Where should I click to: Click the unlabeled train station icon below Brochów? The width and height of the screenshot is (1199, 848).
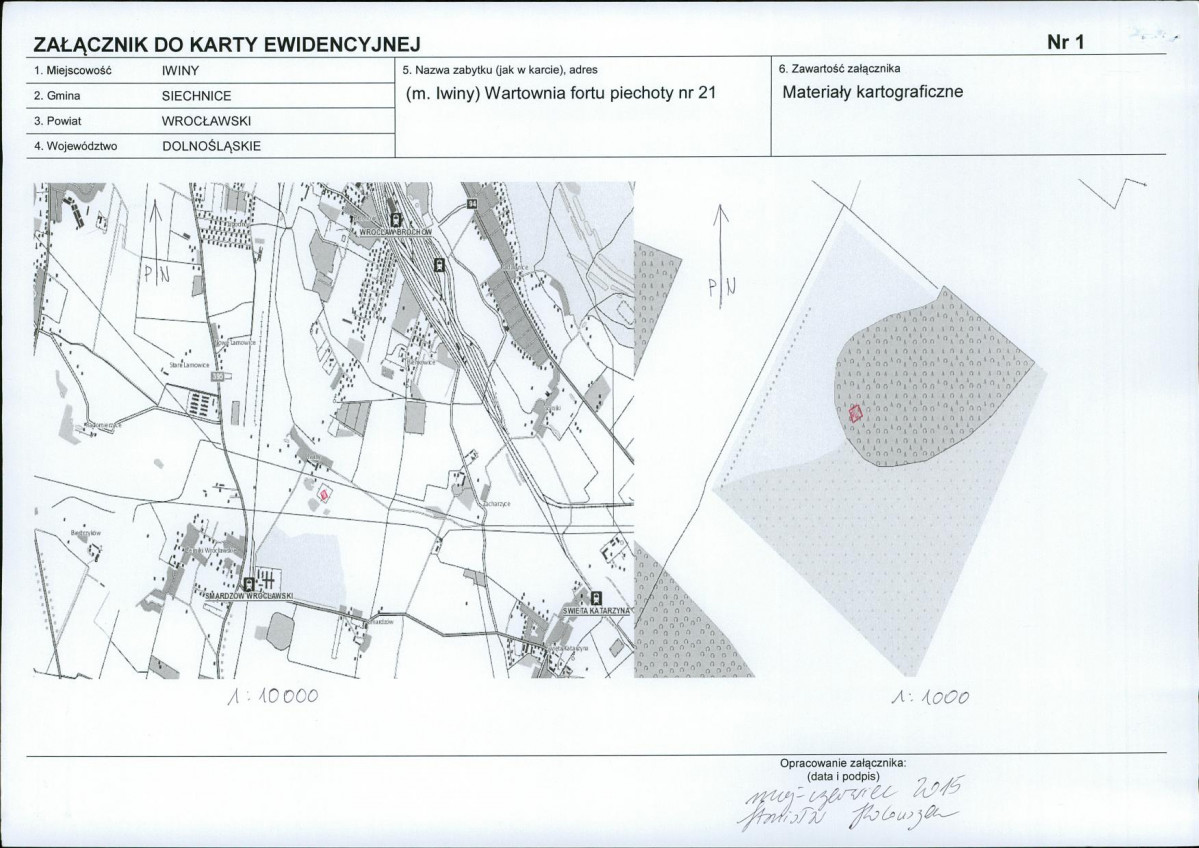[x=438, y=264]
